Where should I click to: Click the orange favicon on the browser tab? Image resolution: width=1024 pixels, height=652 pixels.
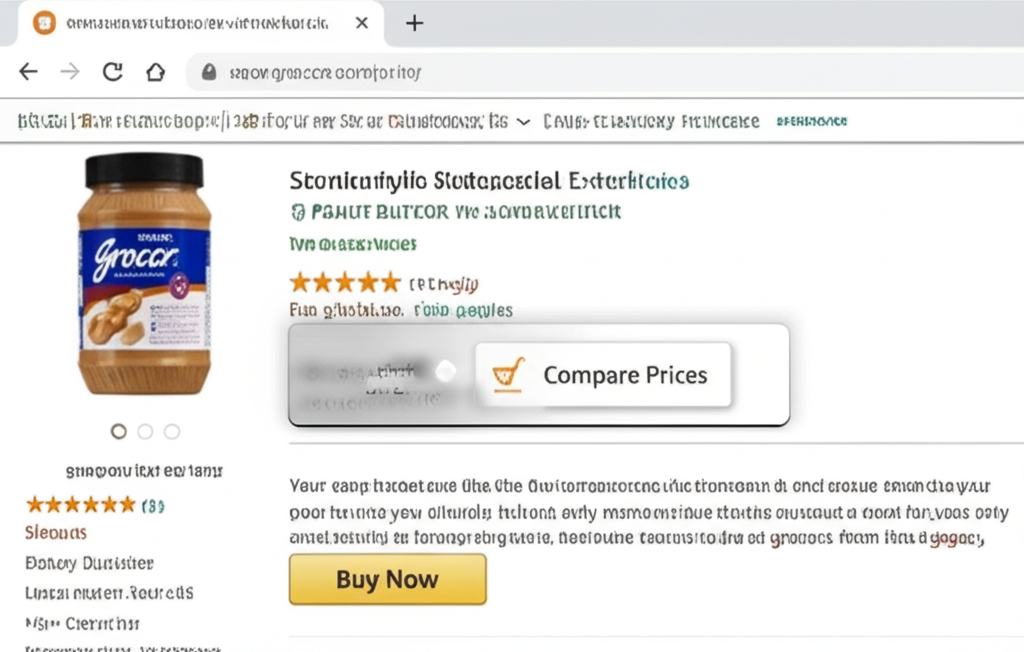44,22
